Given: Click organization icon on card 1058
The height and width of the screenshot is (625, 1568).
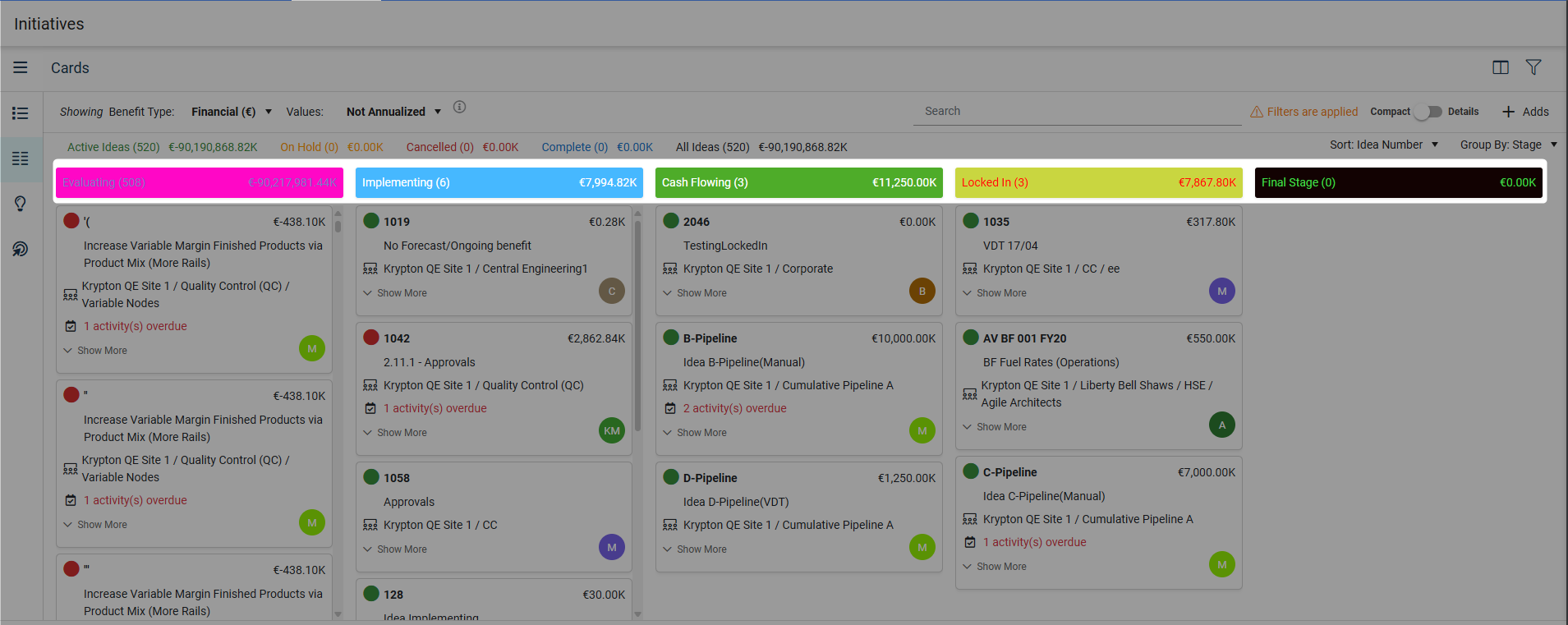Looking at the screenshot, I should [370, 525].
